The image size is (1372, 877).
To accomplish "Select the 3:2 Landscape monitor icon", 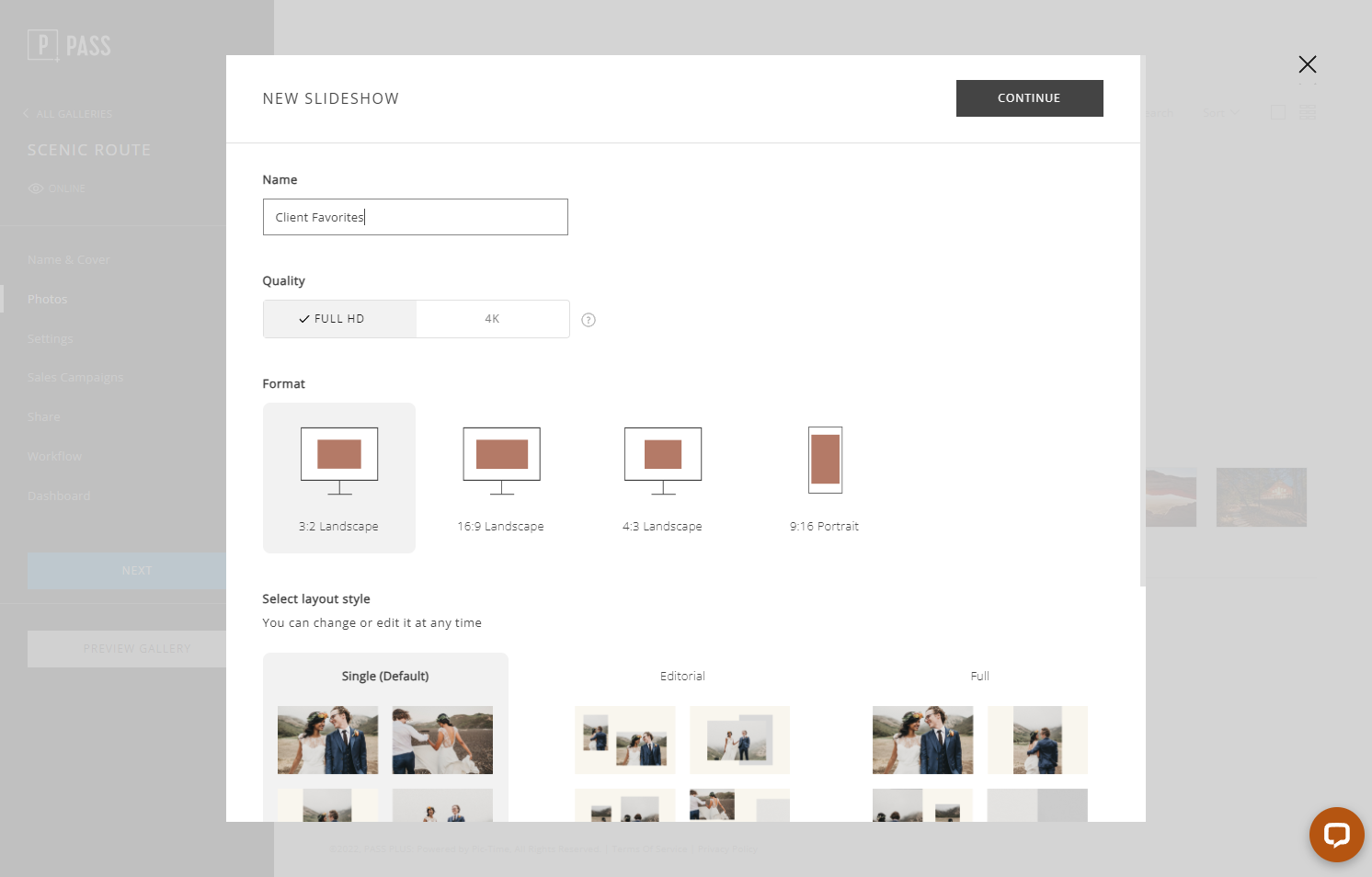I will click(339, 461).
